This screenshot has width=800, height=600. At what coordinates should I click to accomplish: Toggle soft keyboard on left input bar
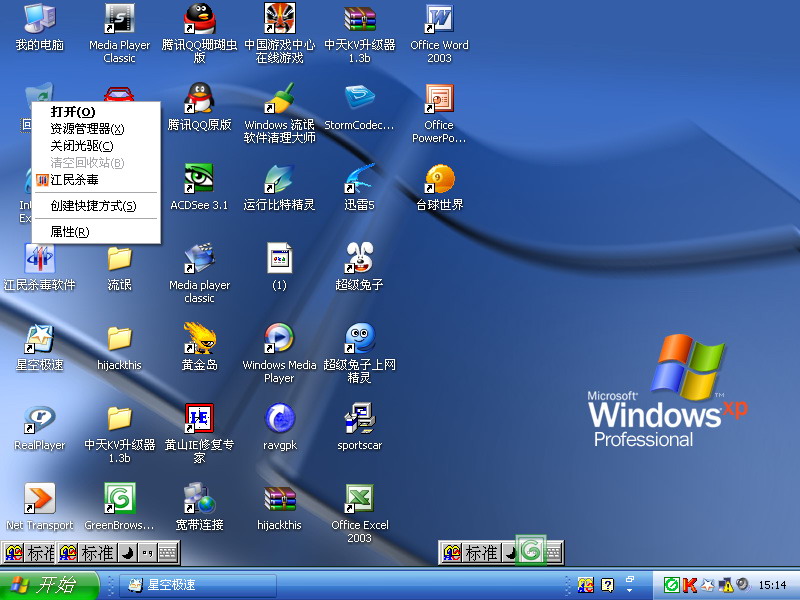coord(168,552)
